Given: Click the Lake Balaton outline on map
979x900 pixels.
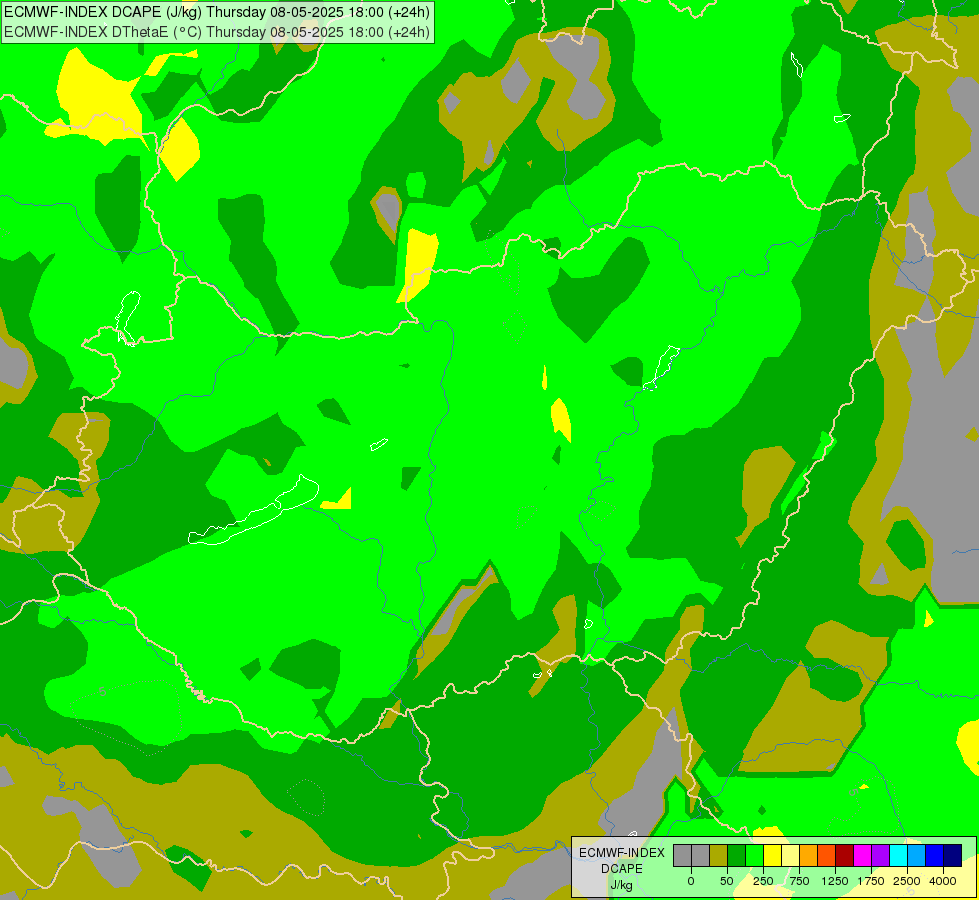Looking at the screenshot, I should (x=253, y=510).
